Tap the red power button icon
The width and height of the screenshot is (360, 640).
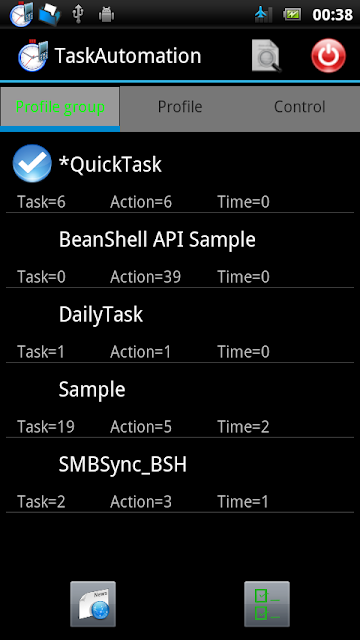pos(328,56)
